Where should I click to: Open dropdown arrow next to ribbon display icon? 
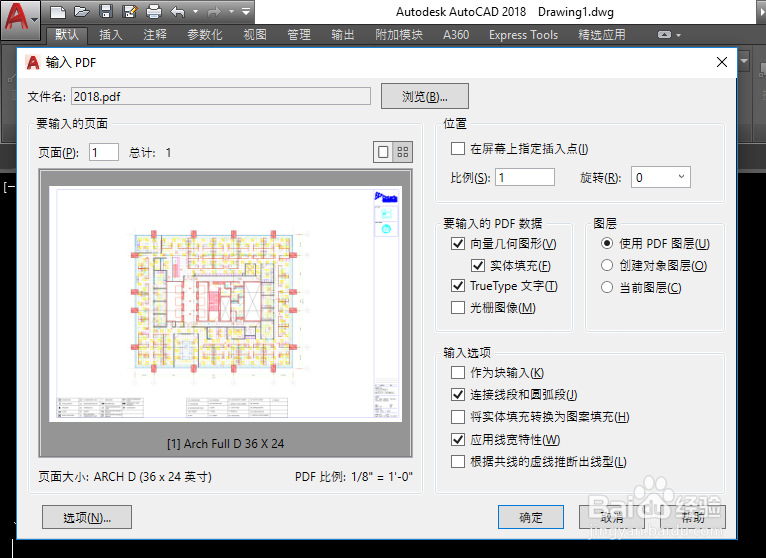coord(679,35)
